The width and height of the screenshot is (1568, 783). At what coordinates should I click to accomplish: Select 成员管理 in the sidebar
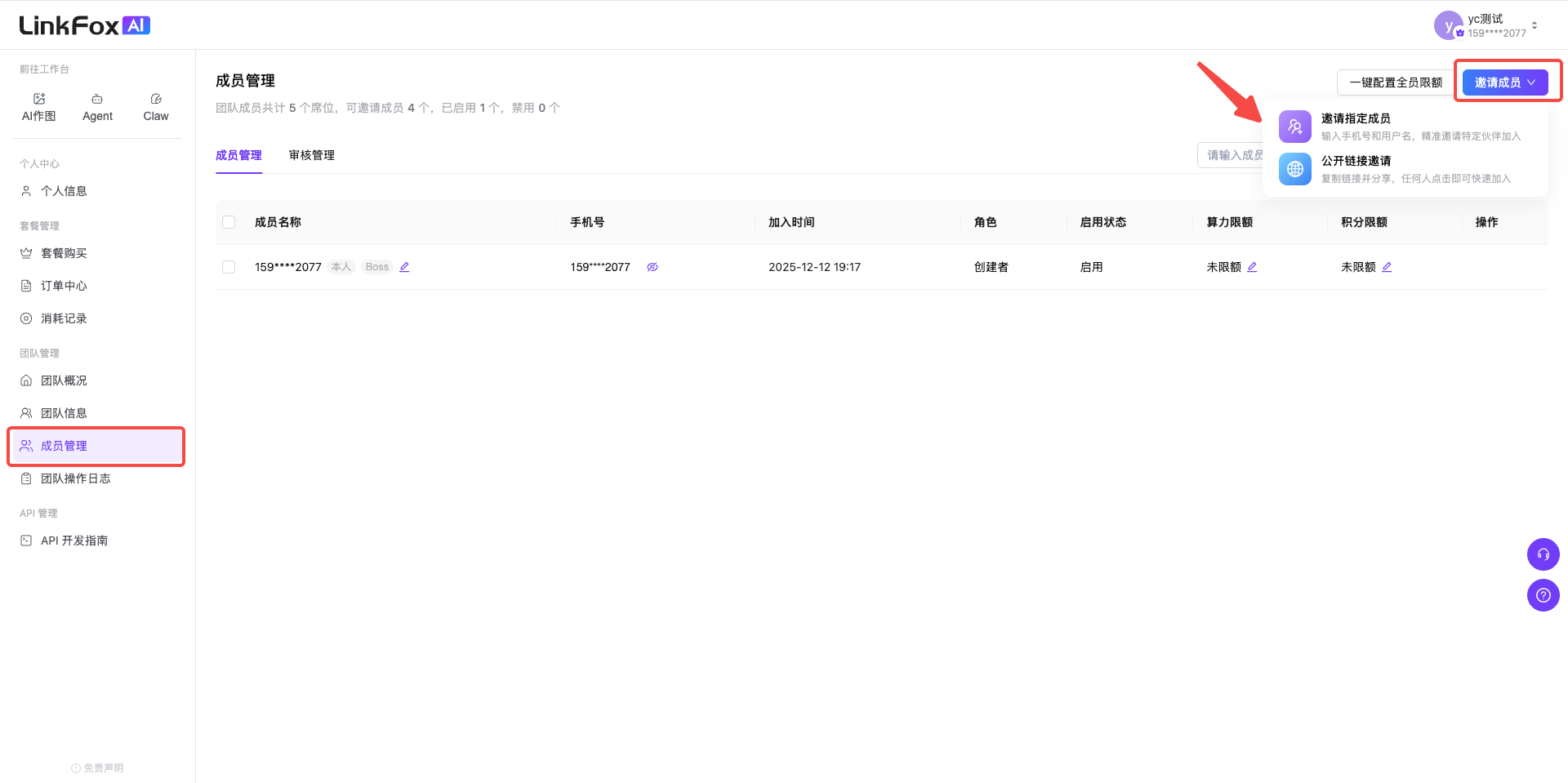(96, 446)
